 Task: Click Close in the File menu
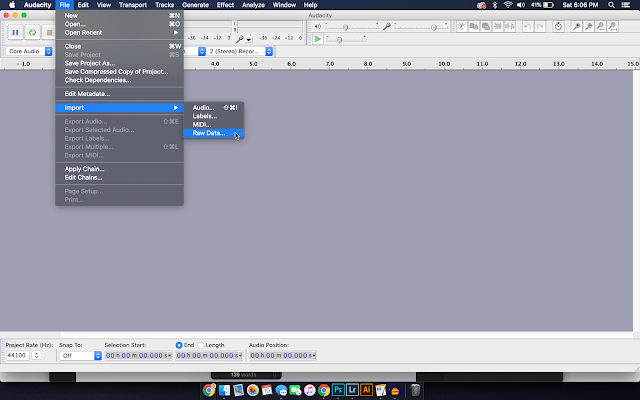click(x=119, y=46)
